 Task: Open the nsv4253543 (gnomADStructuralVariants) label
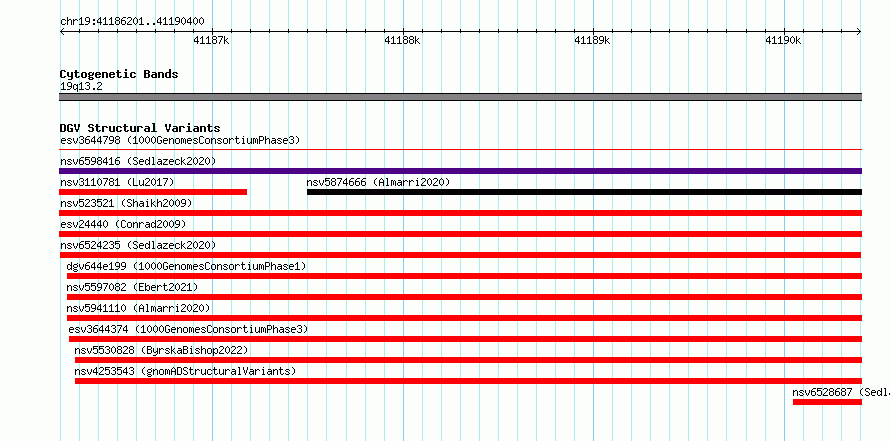point(185,371)
